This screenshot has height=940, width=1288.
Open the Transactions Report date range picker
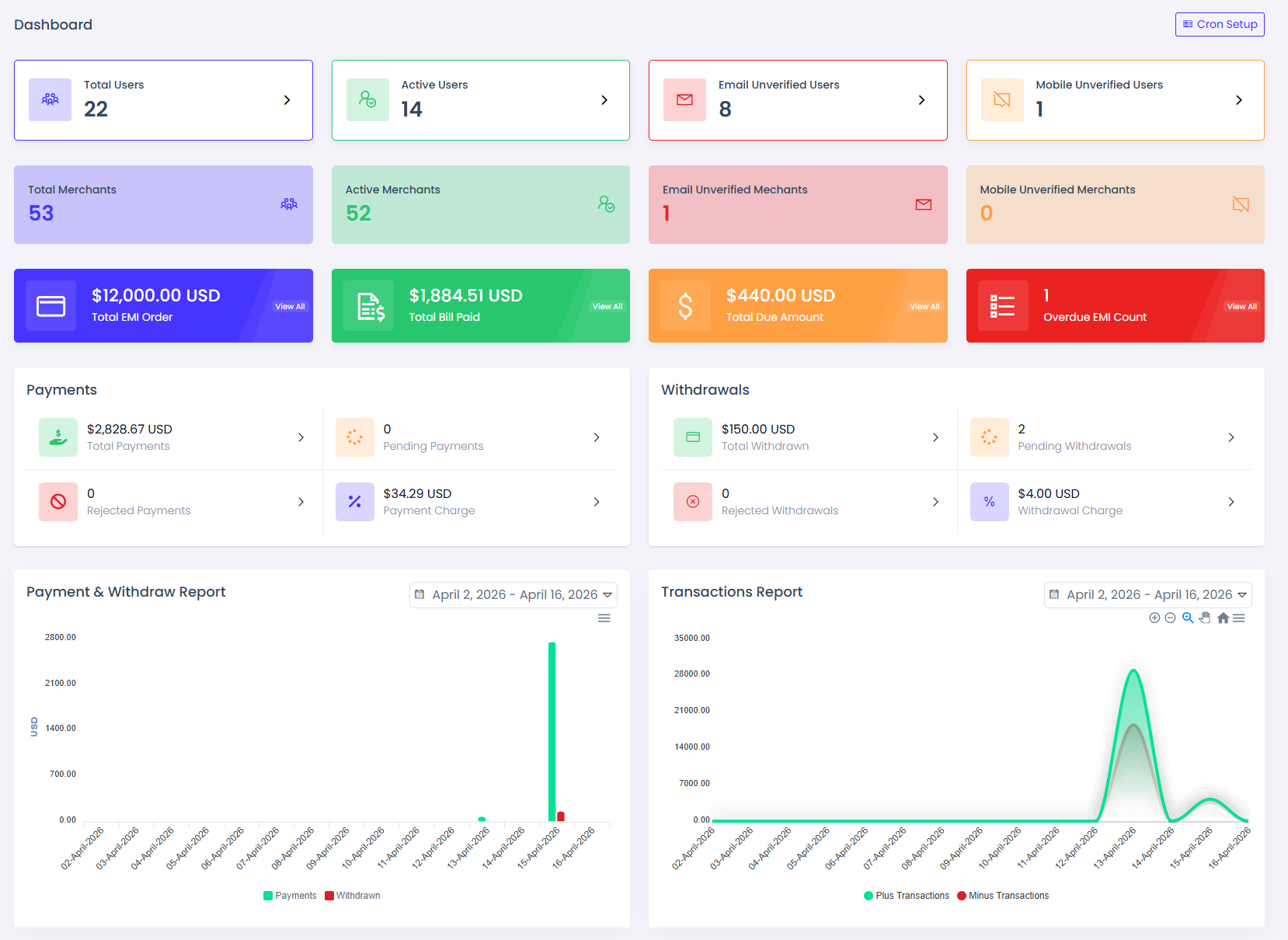[1148, 594]
